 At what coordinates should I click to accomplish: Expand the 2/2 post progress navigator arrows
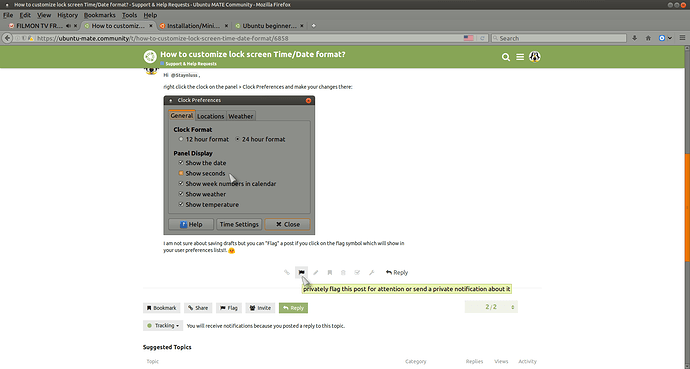point(513,307)
